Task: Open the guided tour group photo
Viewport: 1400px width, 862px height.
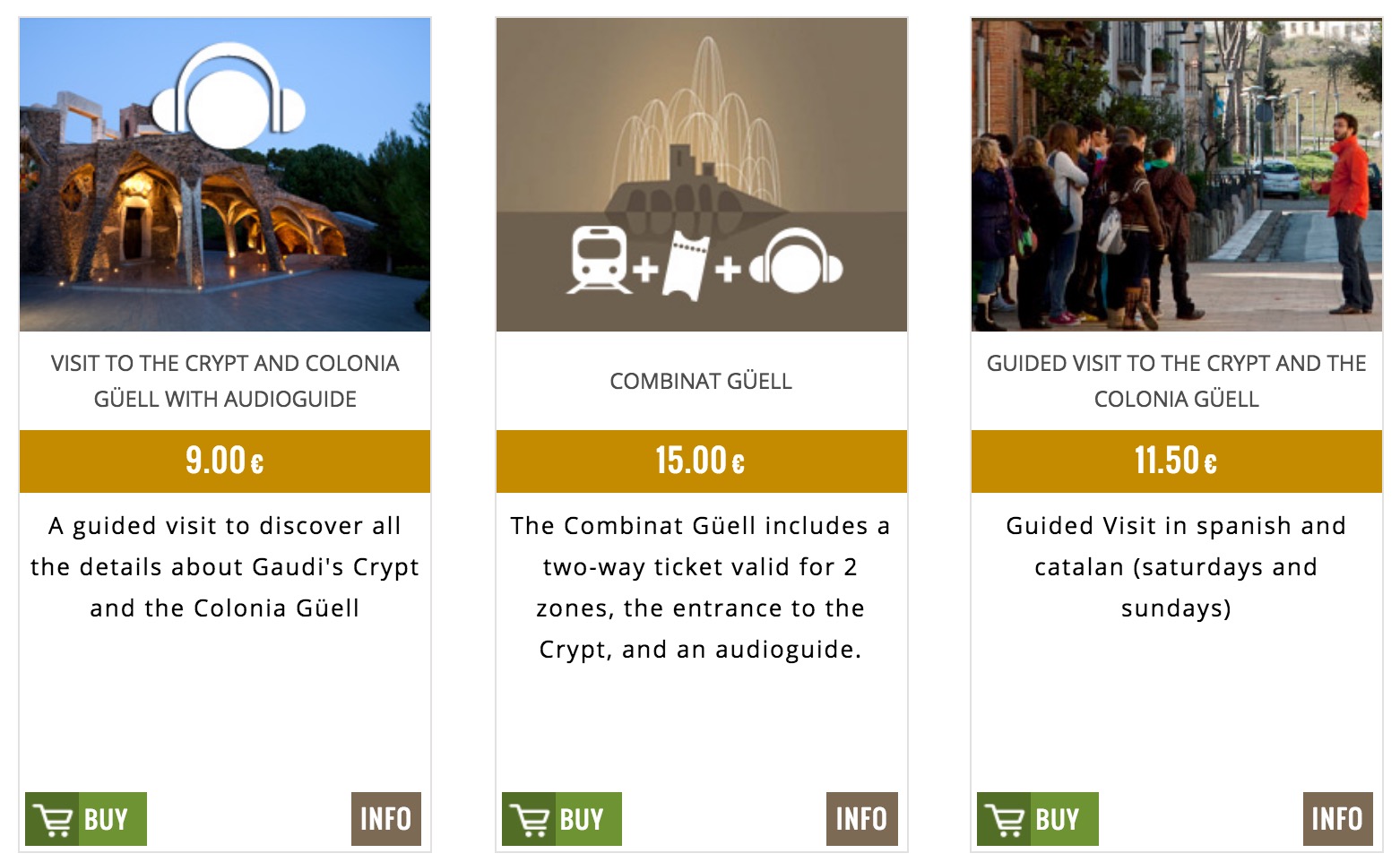Action: [1176, 175]
